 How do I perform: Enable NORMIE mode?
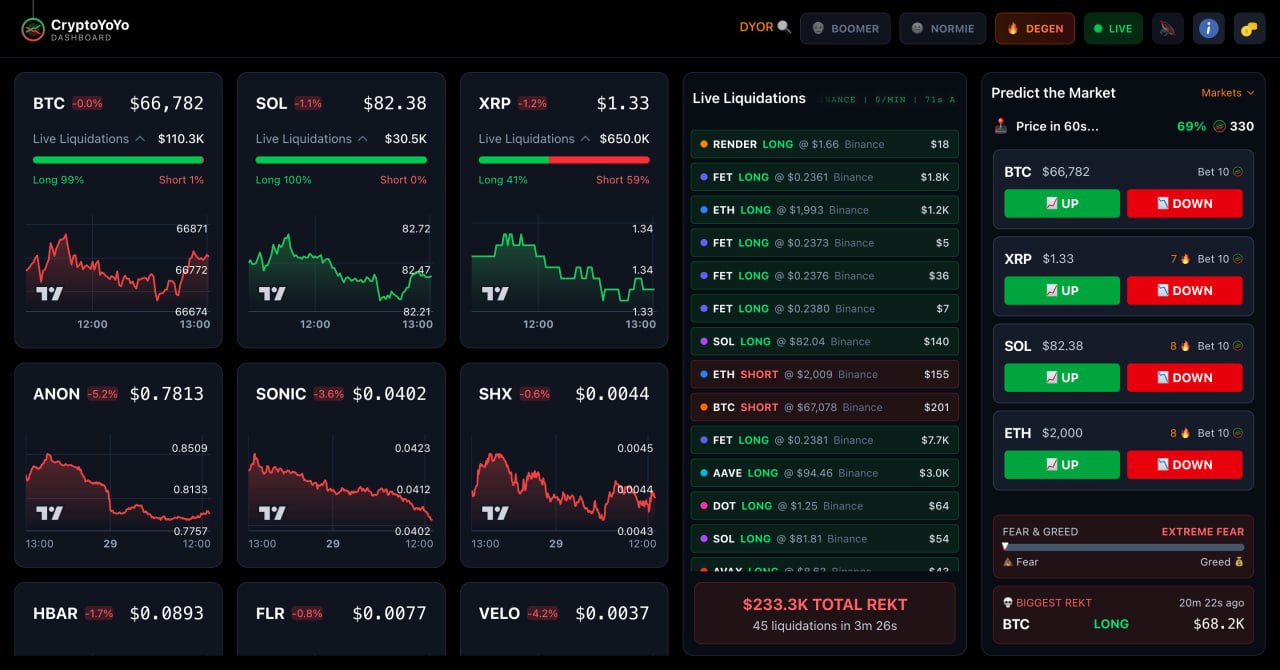coord(942,29)
